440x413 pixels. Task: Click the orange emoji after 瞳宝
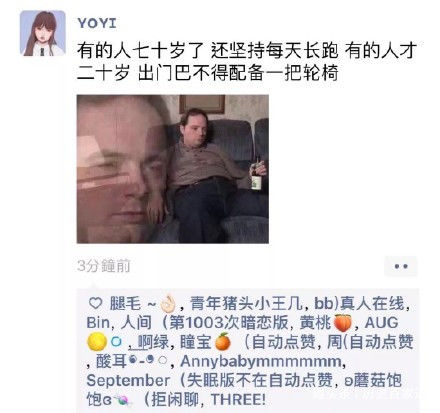223,342
